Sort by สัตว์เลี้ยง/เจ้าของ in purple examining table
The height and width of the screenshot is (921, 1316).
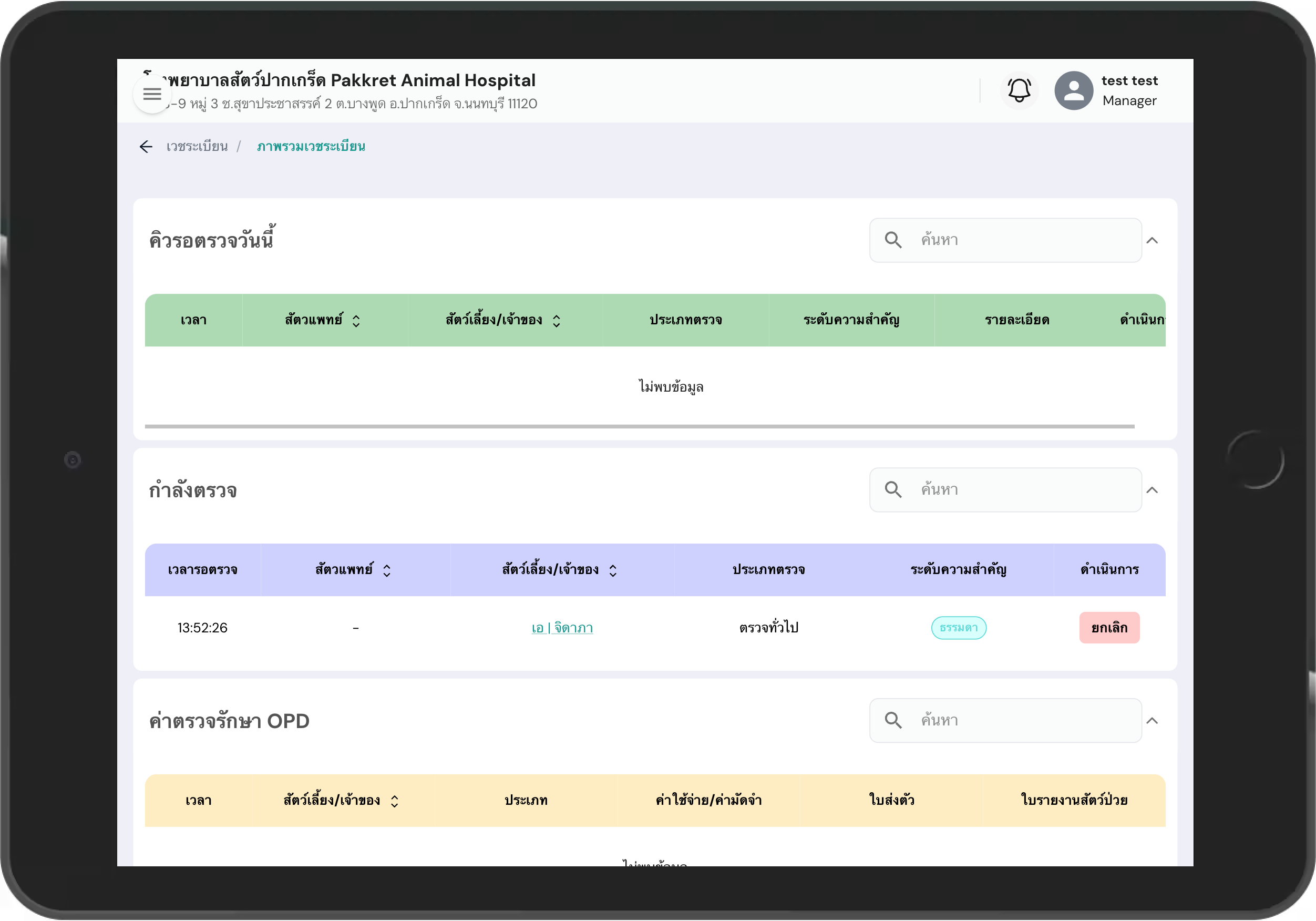(x=613, y=570)
